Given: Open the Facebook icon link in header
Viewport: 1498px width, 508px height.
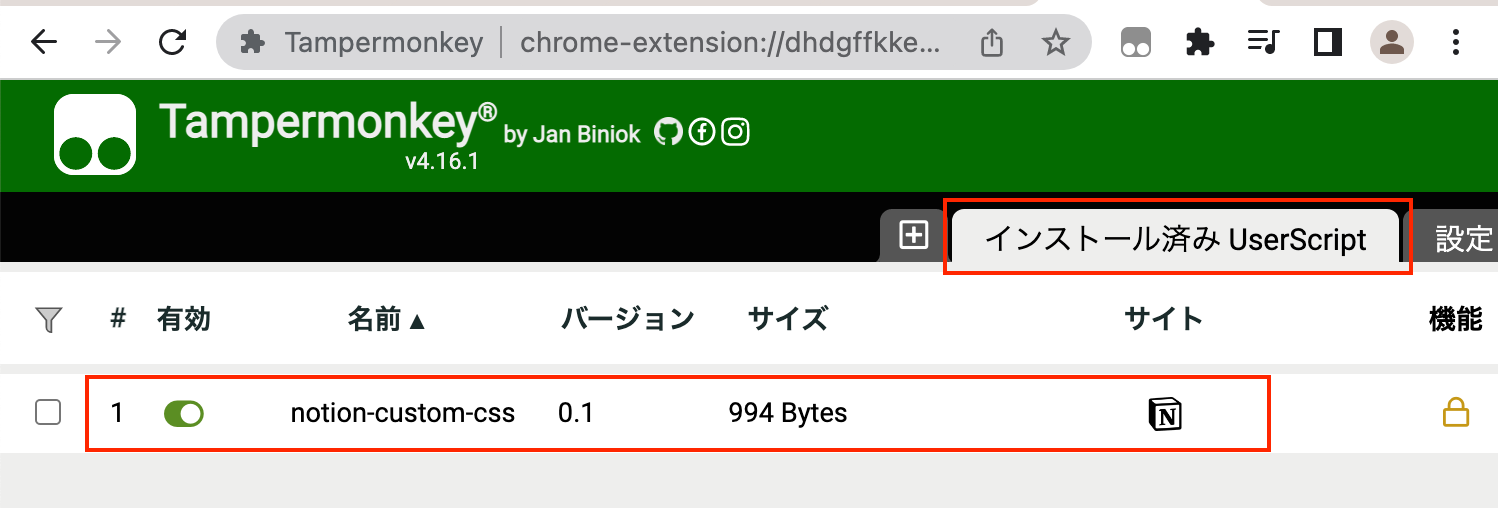Looking at the screenshot, I should (x=702, y=132).
